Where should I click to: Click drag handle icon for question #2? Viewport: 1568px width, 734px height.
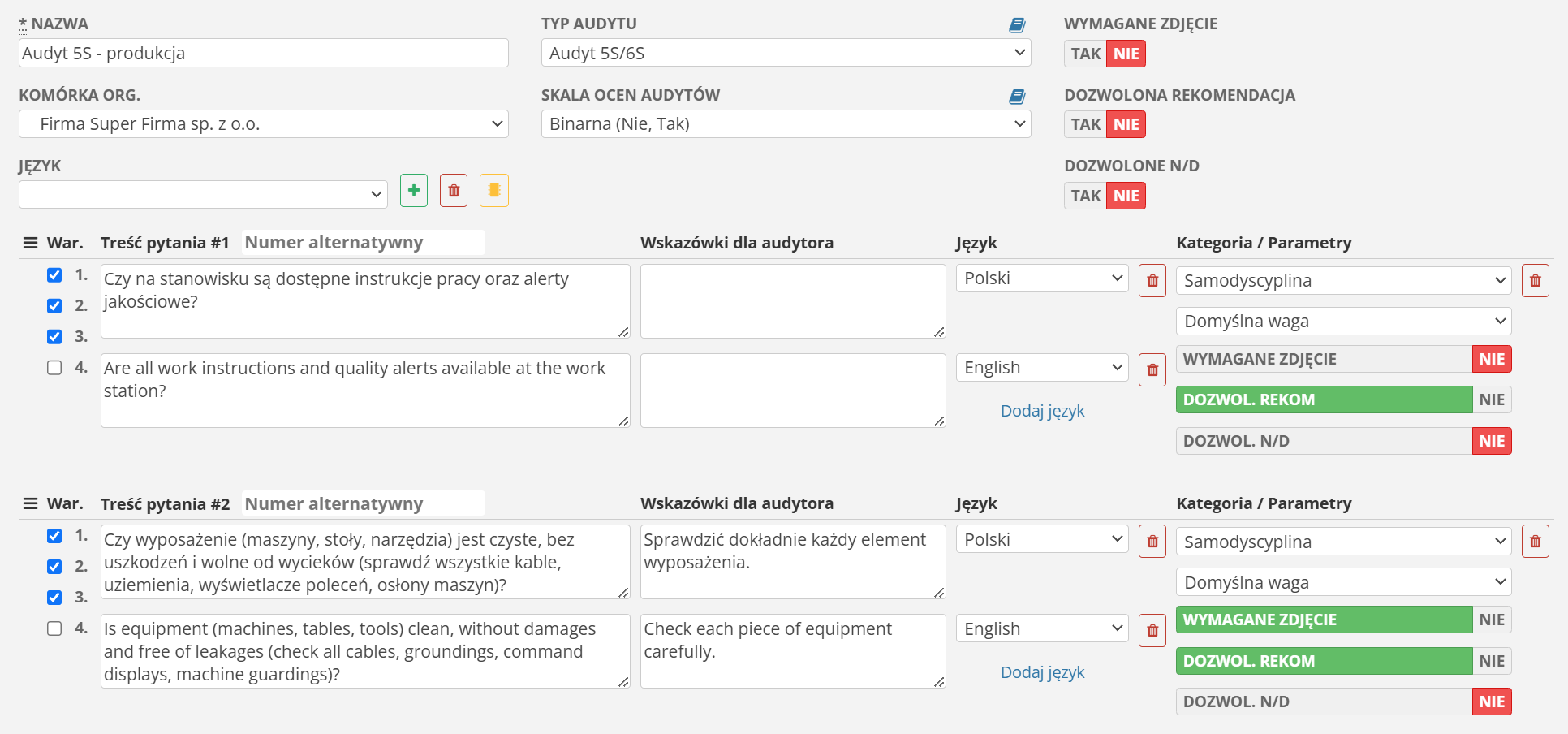[30, 503]
